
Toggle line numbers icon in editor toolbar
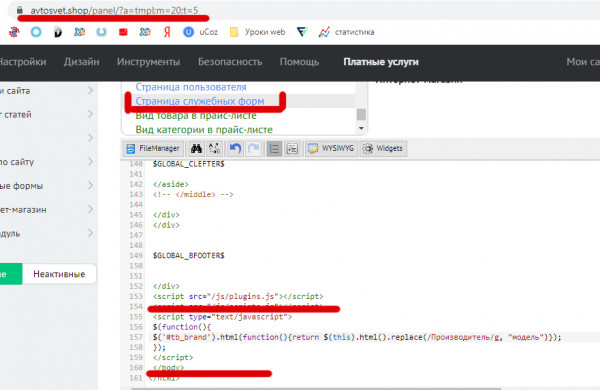point(274,148)
